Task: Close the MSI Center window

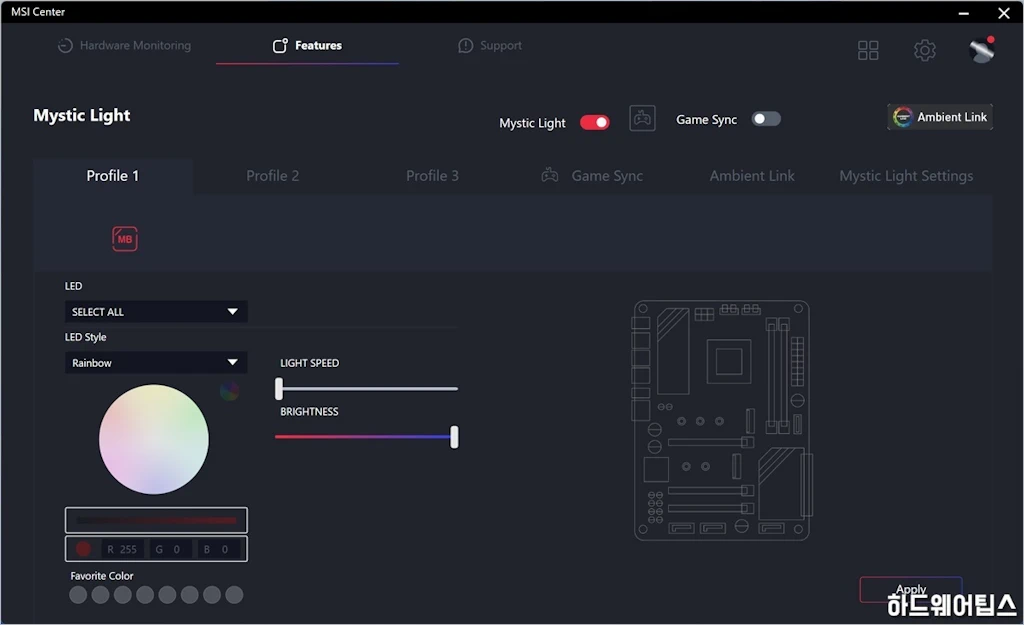Action: 1004,12
